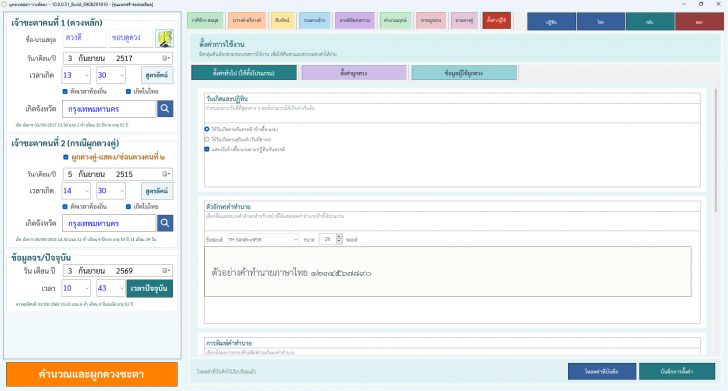The image size is (728, 391).
Task: Open current time minute dropdown showing 43
Action: 111,288
